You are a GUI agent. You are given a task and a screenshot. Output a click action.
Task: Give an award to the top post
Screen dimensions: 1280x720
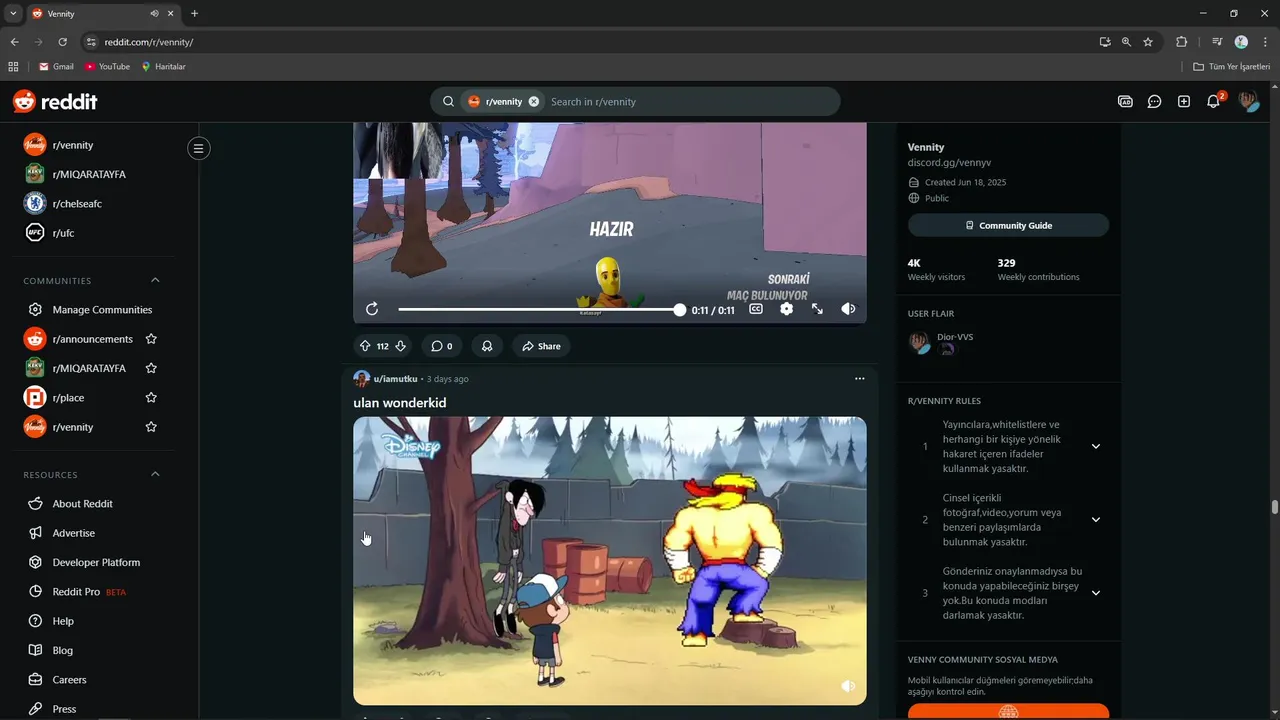pyautogui.click(x=487, y=346)
